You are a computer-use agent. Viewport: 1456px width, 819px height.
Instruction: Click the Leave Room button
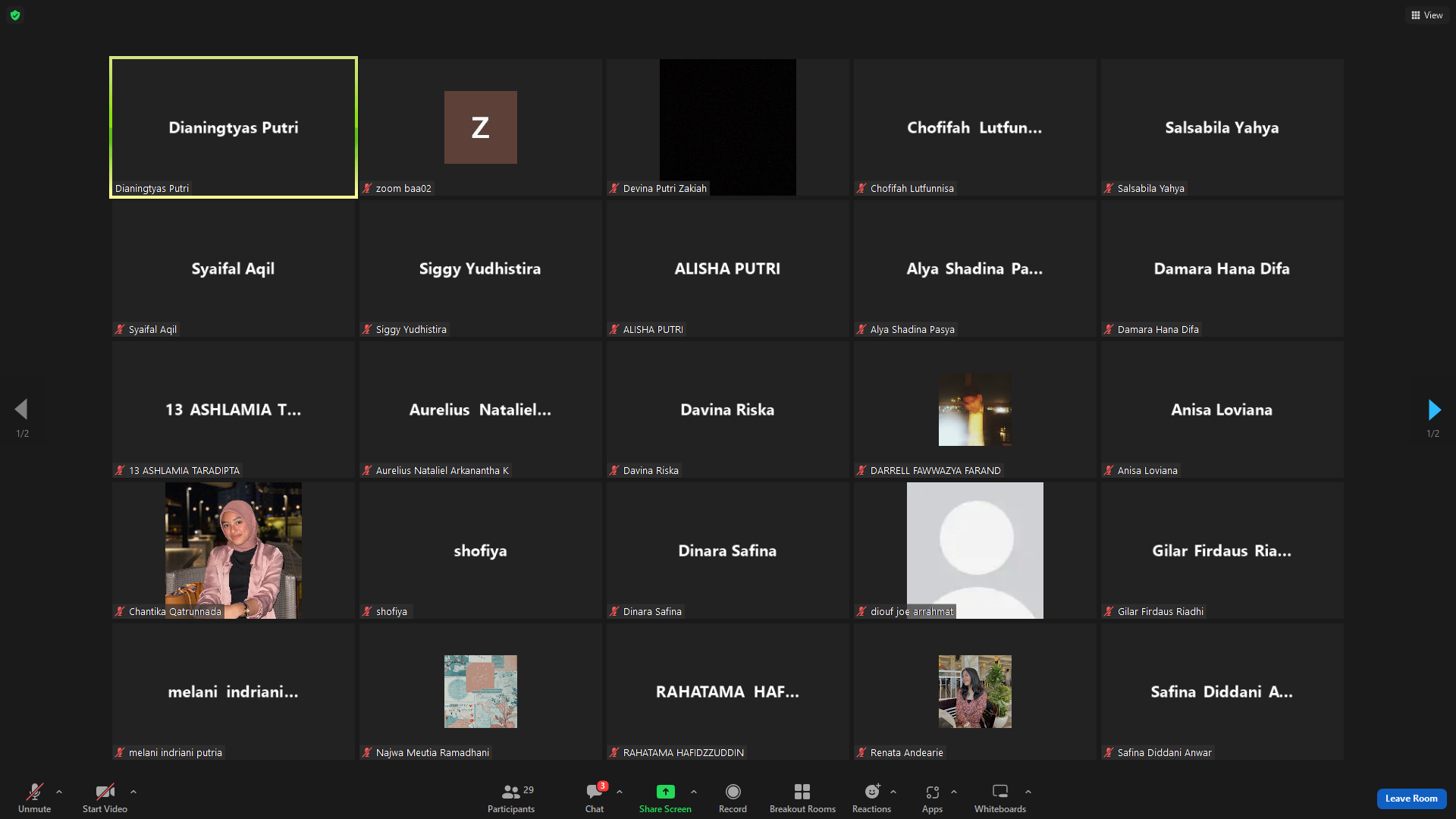point(1411,799)
